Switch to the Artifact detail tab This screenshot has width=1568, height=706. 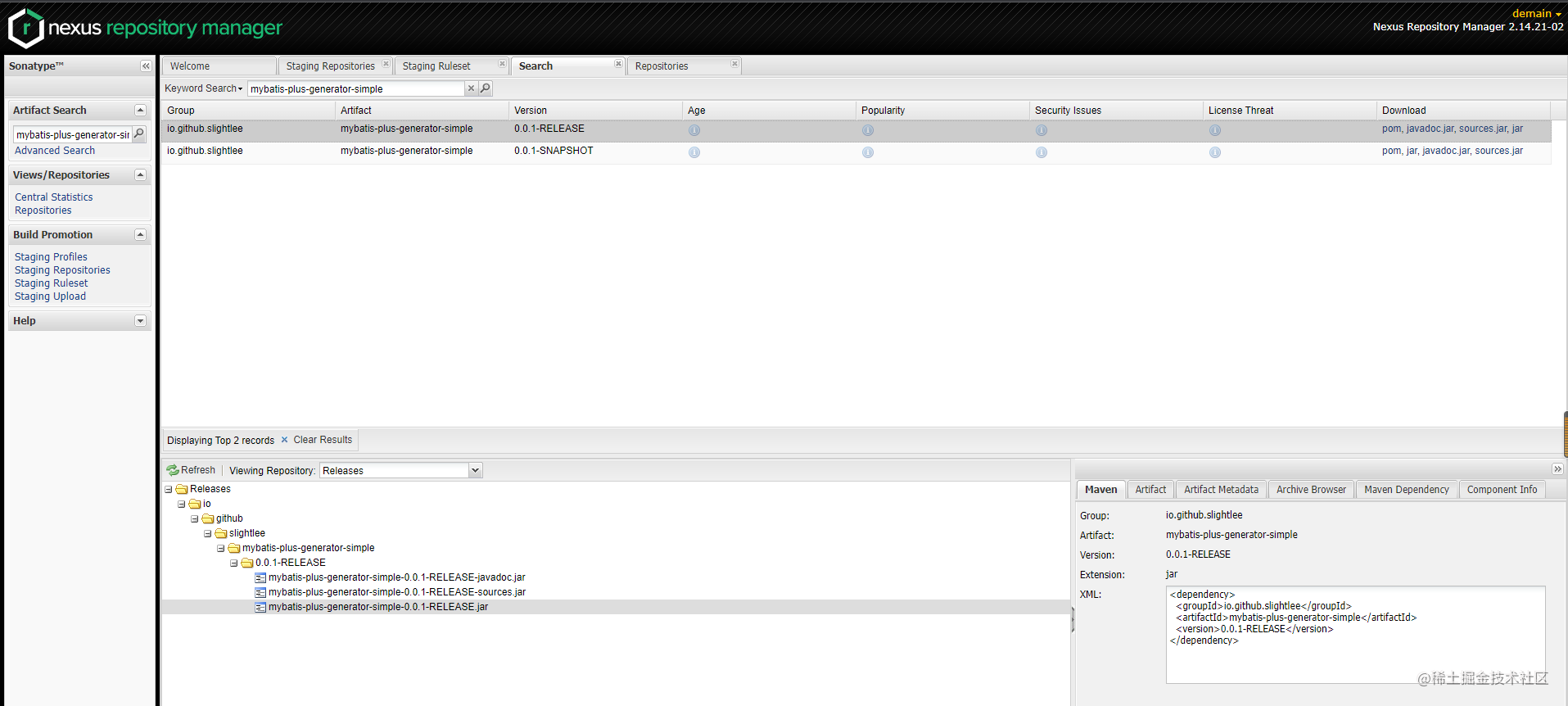(x=1150, y=490)
